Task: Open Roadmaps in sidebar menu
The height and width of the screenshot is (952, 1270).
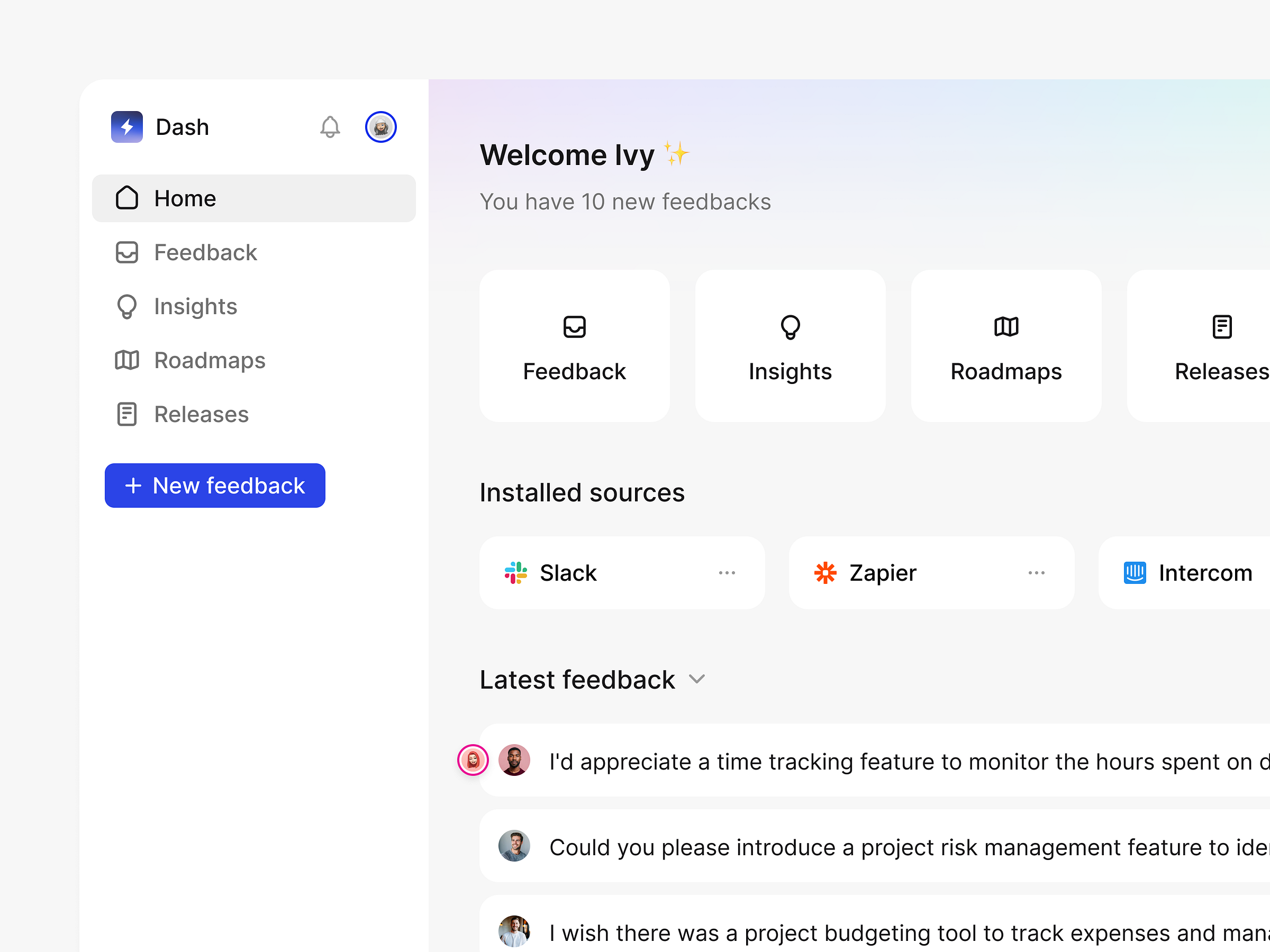Action: point(254,360)
